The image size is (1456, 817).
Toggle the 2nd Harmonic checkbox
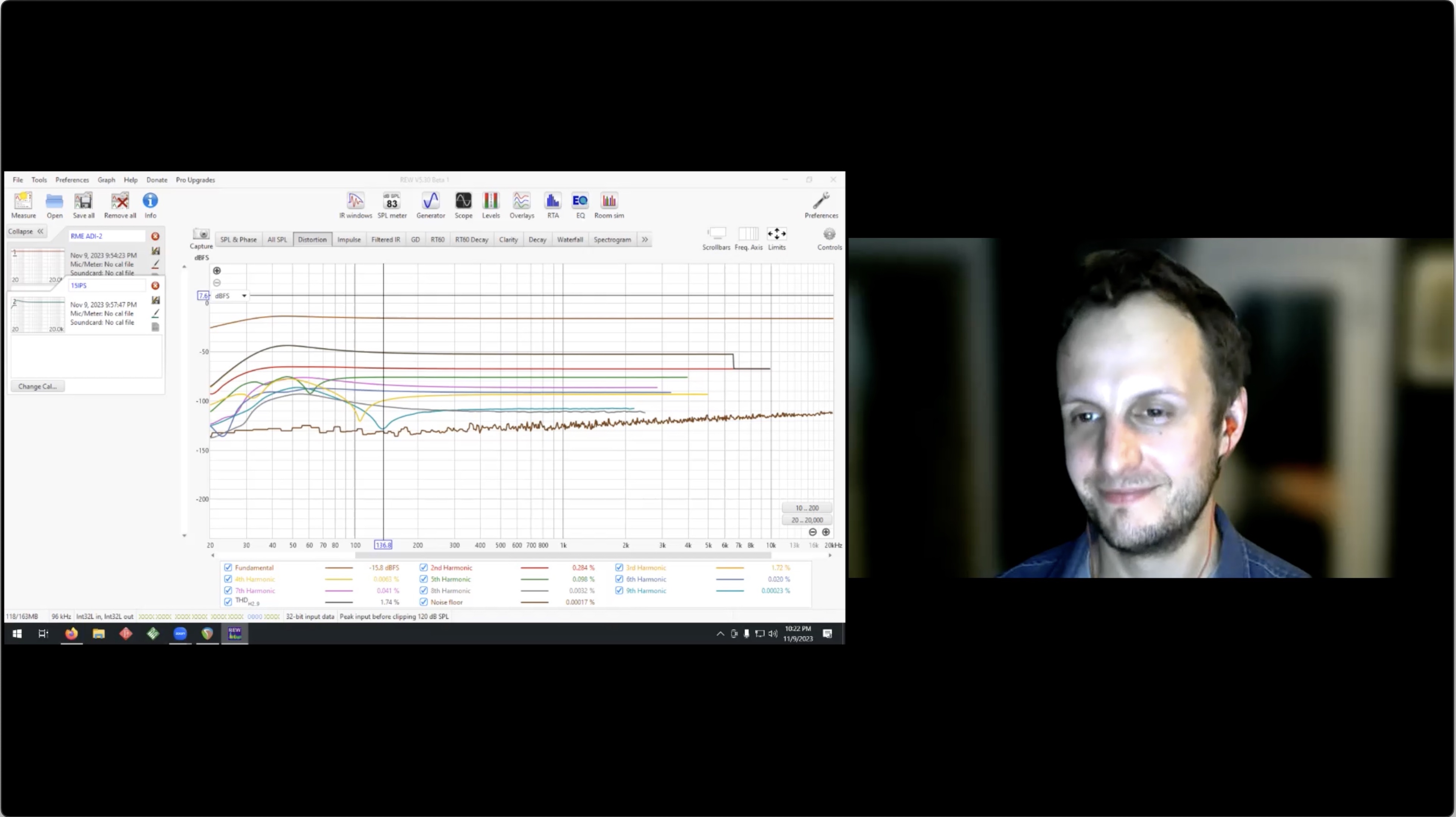point(423,567)
